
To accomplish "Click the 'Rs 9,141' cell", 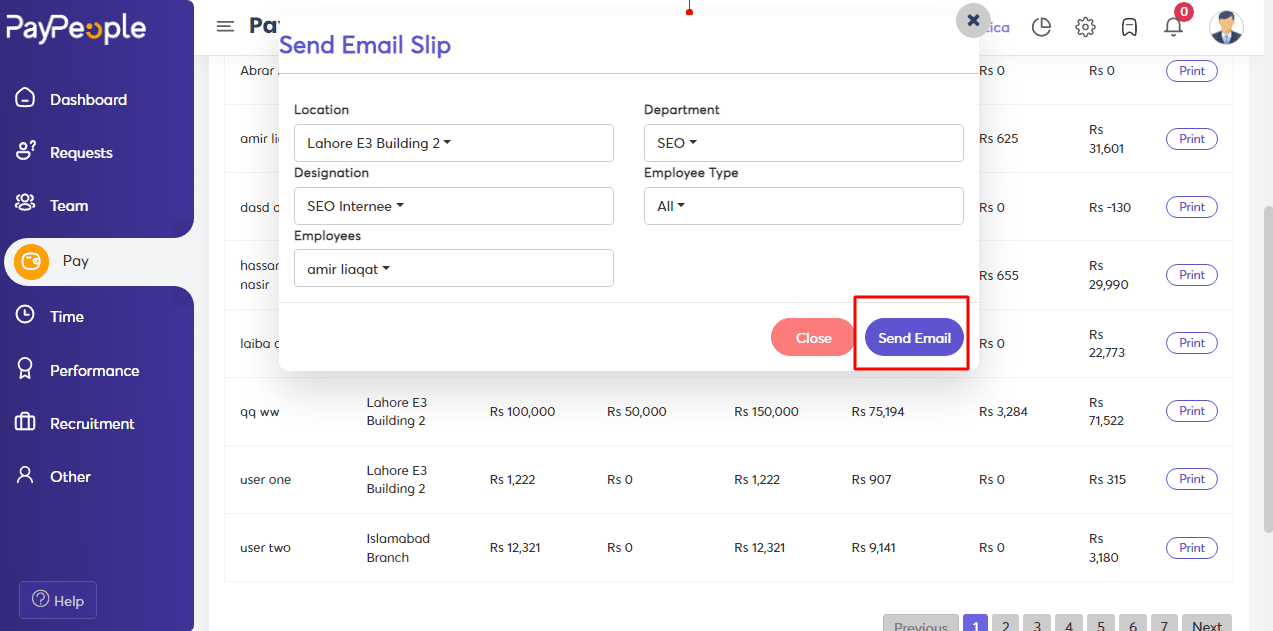I will (x=874, y=547).
